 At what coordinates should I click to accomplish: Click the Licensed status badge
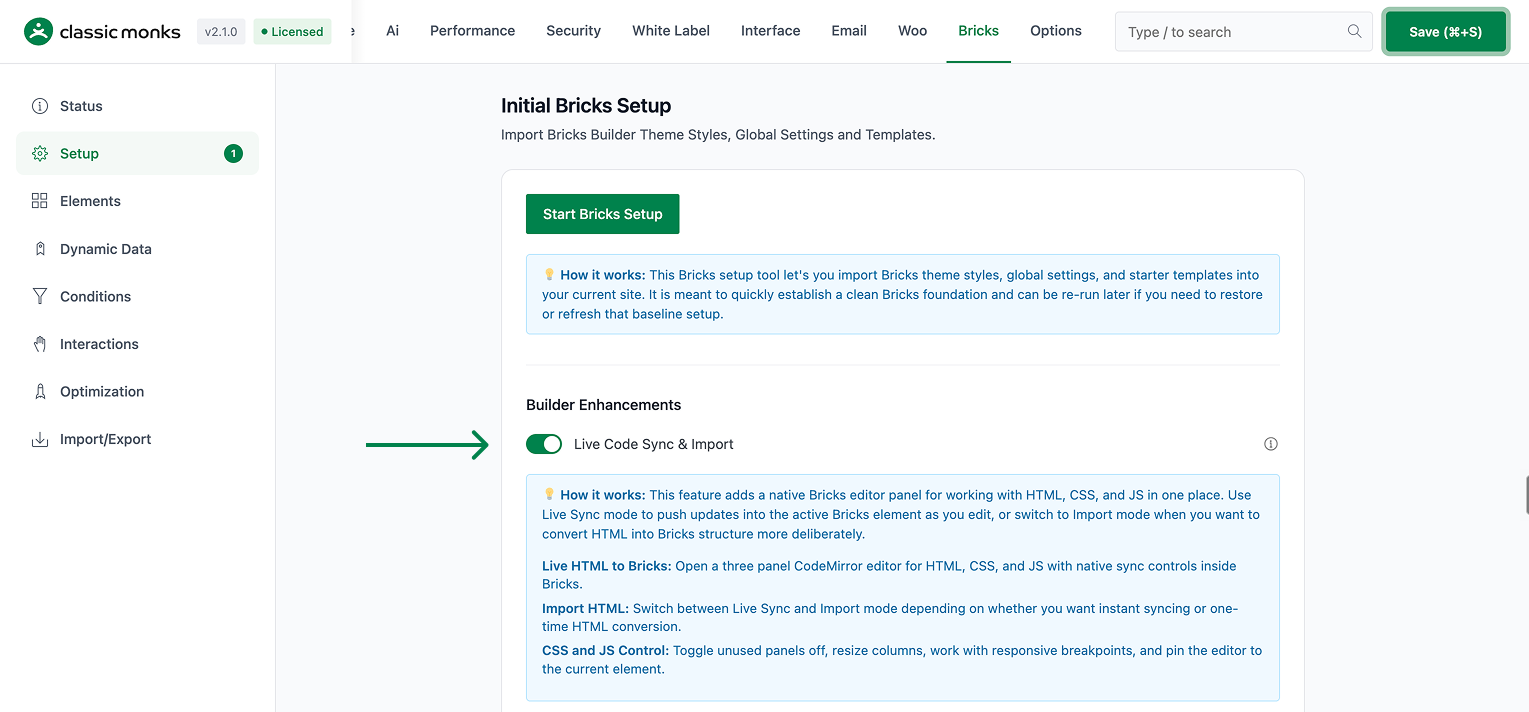pos(292,31)
